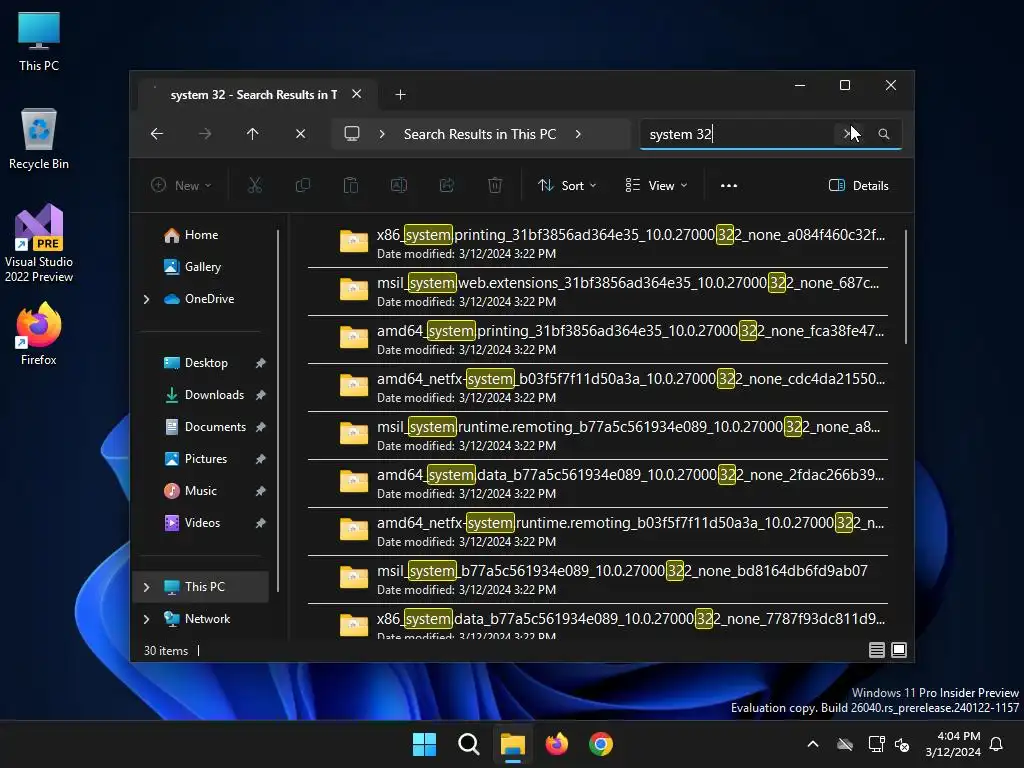This screenshot has height=768, width=1024.
Task: Close the system 32 search tab
Action: 357,94
